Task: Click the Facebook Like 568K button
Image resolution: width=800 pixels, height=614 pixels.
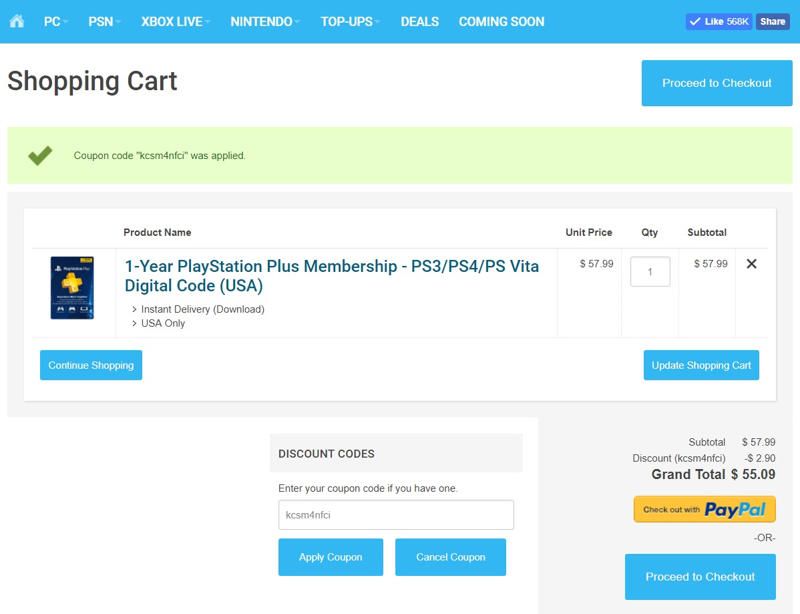Action: coord(718,21)
